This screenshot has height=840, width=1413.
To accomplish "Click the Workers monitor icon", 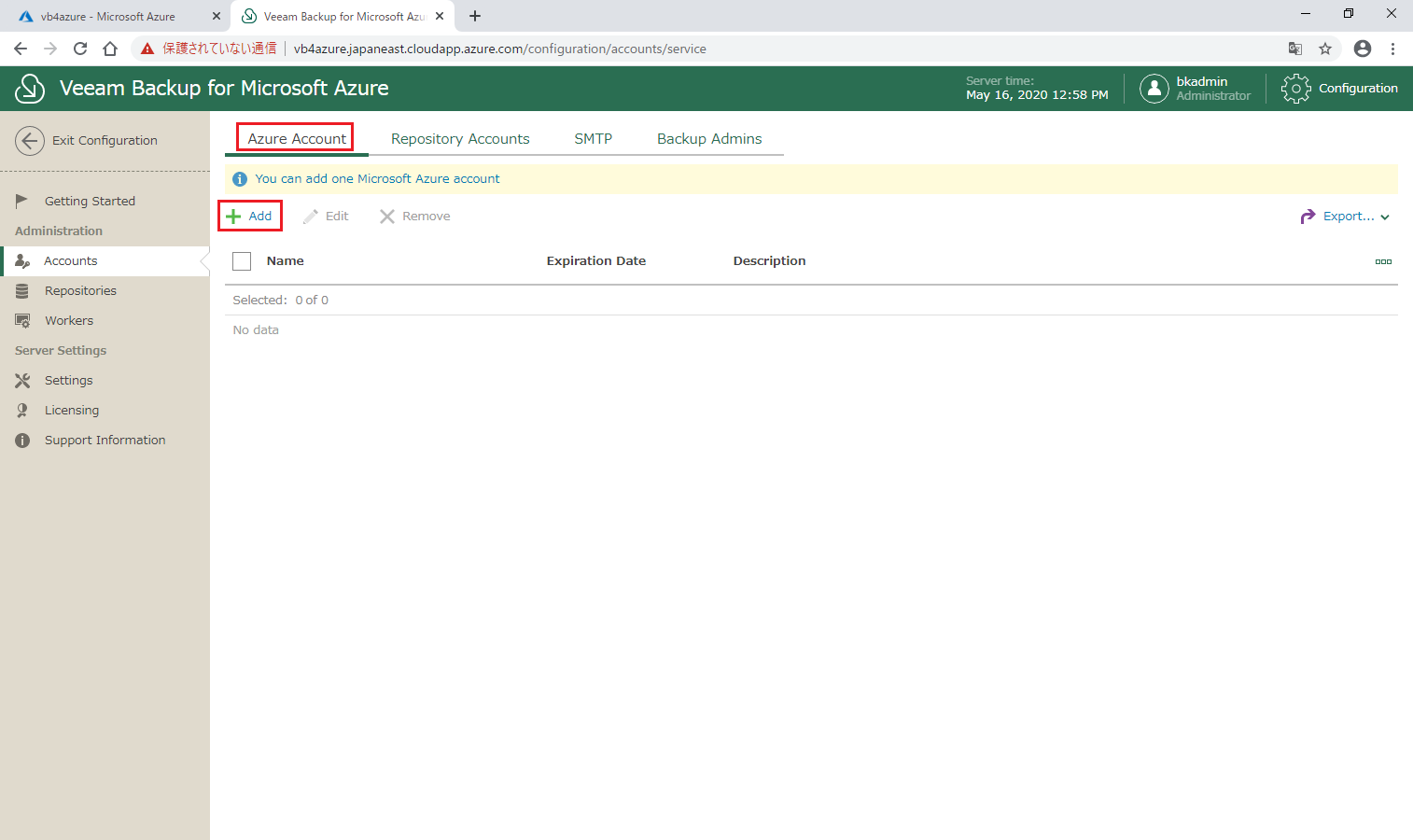I will click(x=22, y=321).
